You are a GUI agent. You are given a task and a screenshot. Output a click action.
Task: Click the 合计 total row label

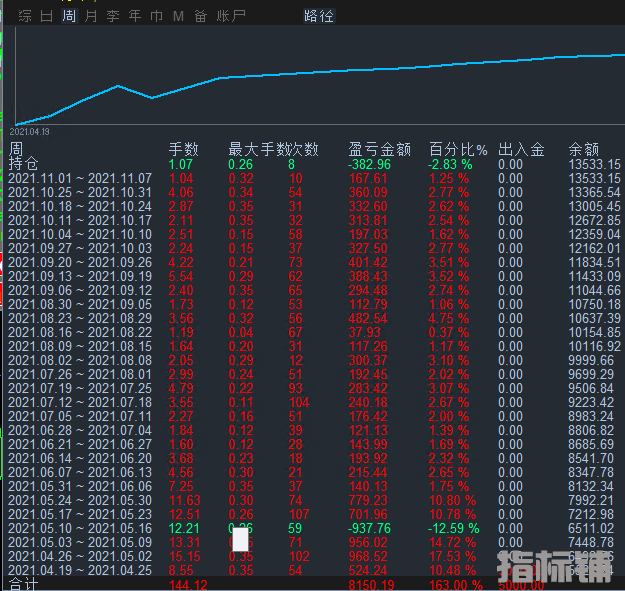click(24, 585)
